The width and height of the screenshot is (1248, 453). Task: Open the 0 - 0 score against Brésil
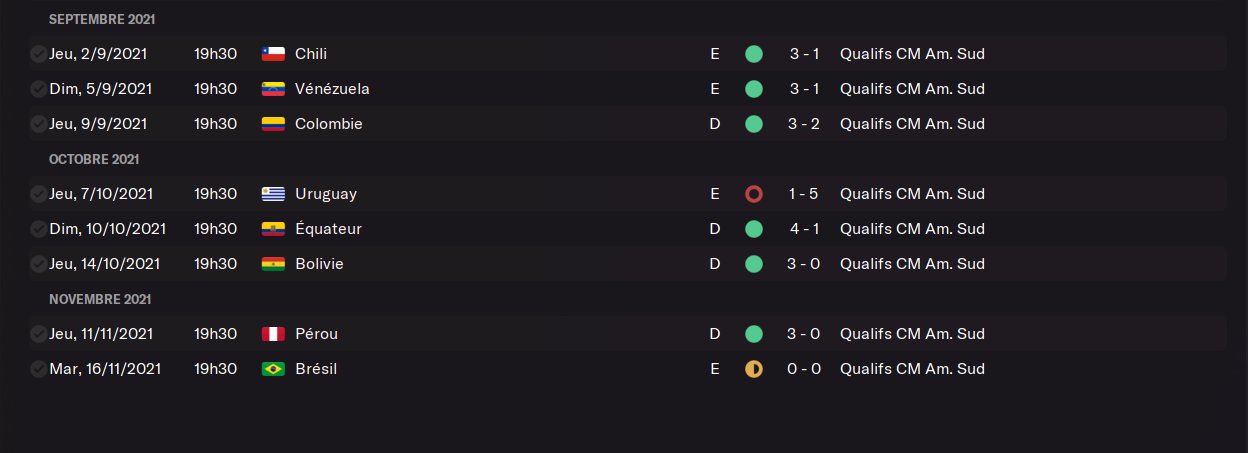point(804,369)
